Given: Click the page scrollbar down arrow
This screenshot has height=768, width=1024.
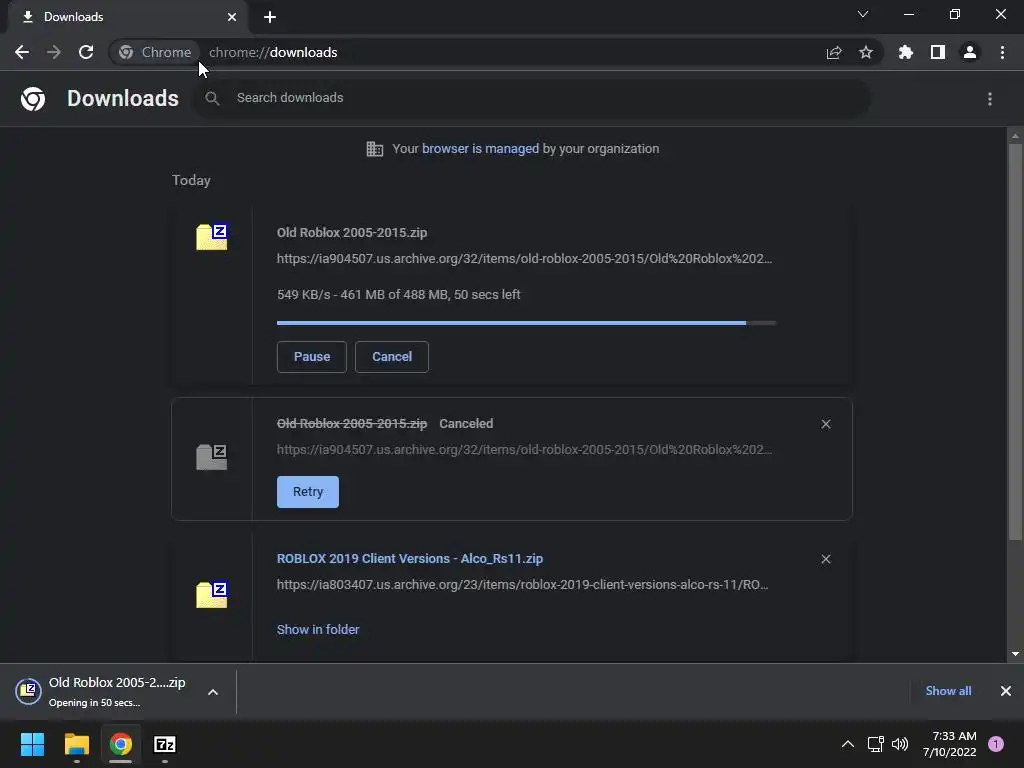Looking at the screenshot, I should tap(1015, 654).
